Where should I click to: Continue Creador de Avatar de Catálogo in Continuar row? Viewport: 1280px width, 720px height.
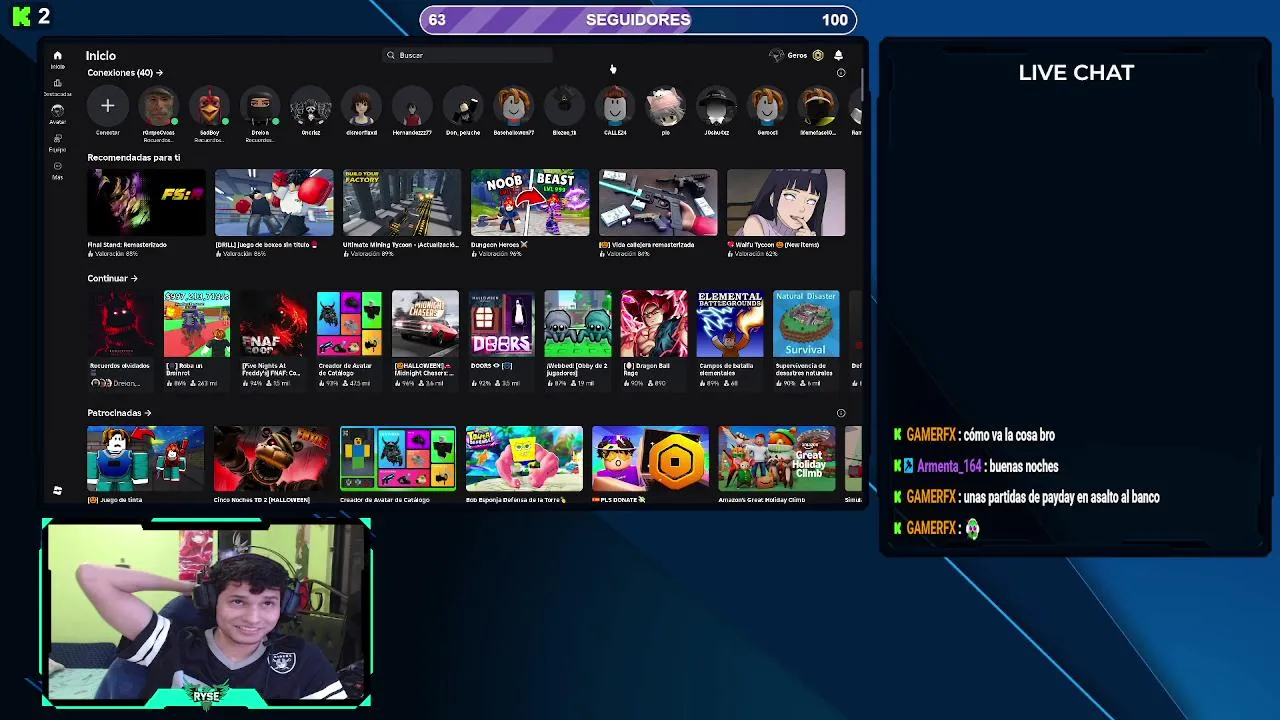tap(349, 324)
